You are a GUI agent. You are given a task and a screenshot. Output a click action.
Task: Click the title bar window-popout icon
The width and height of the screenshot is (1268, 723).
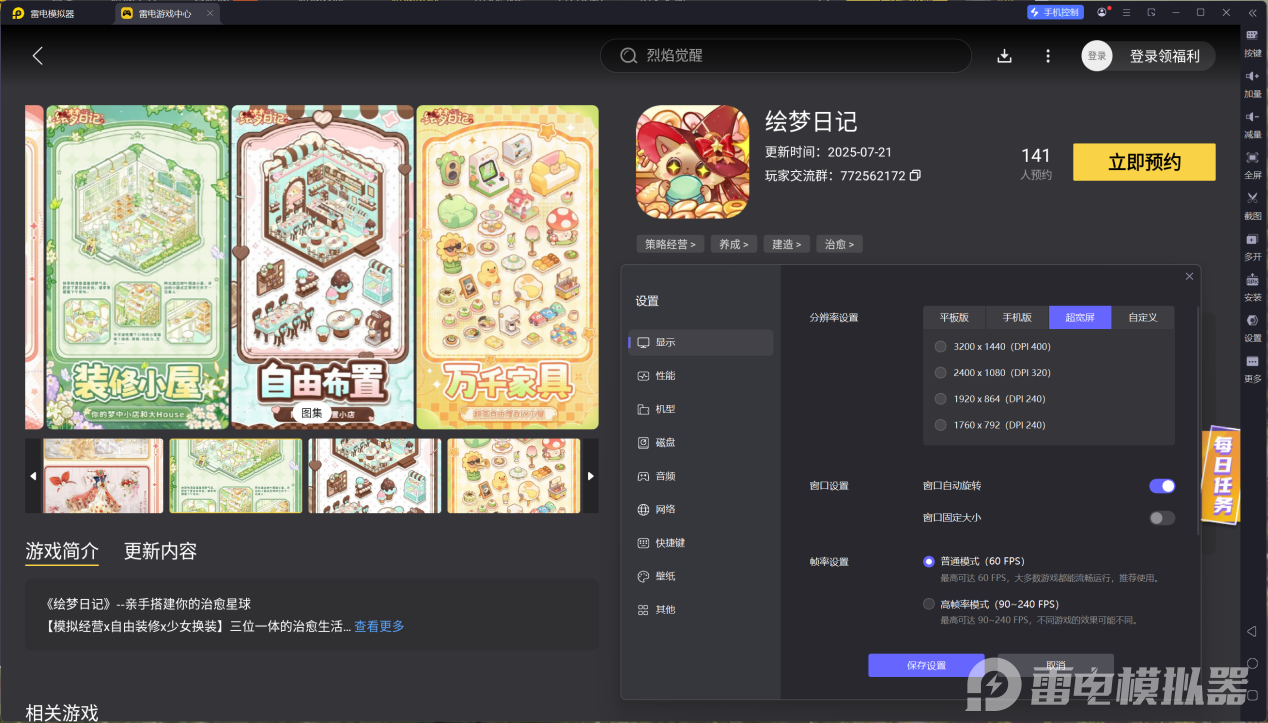(1151, 13)
